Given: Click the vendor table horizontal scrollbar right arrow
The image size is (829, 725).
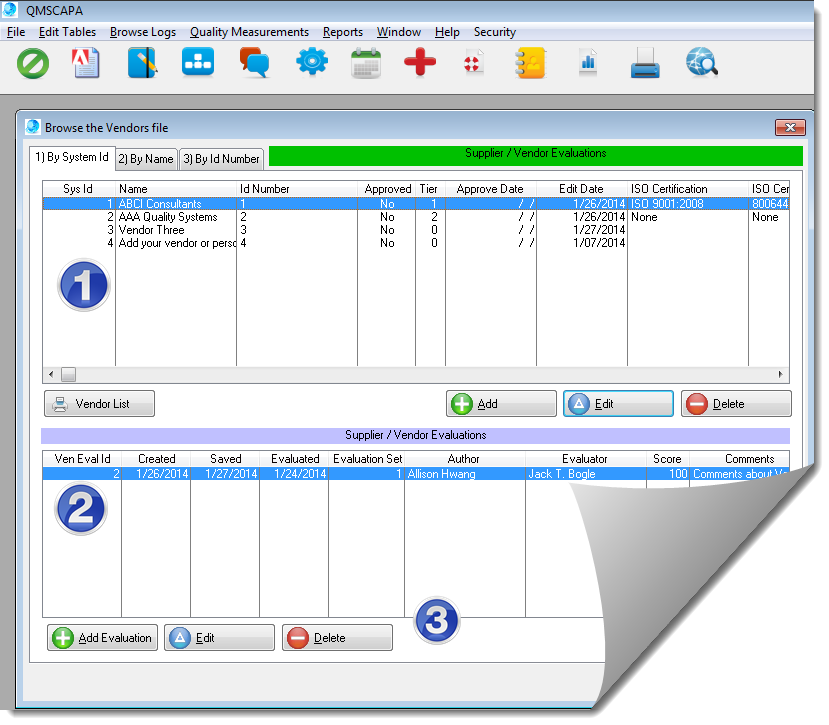Looking at the screenshot, I should 782,374.
